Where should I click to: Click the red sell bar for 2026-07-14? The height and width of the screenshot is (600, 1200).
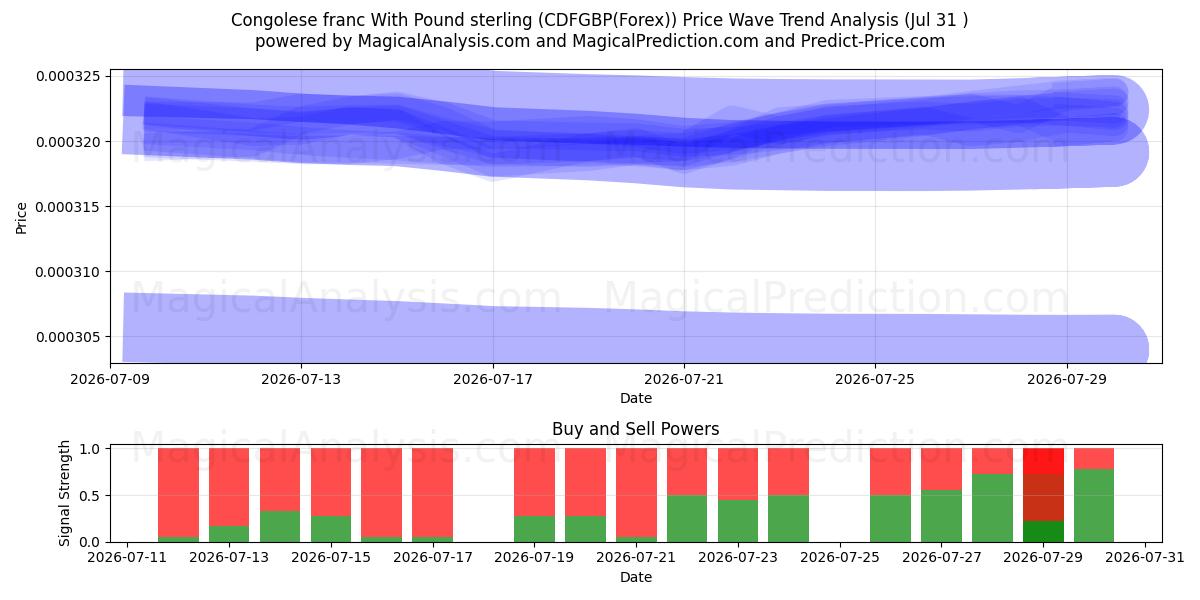pos(280,480)
